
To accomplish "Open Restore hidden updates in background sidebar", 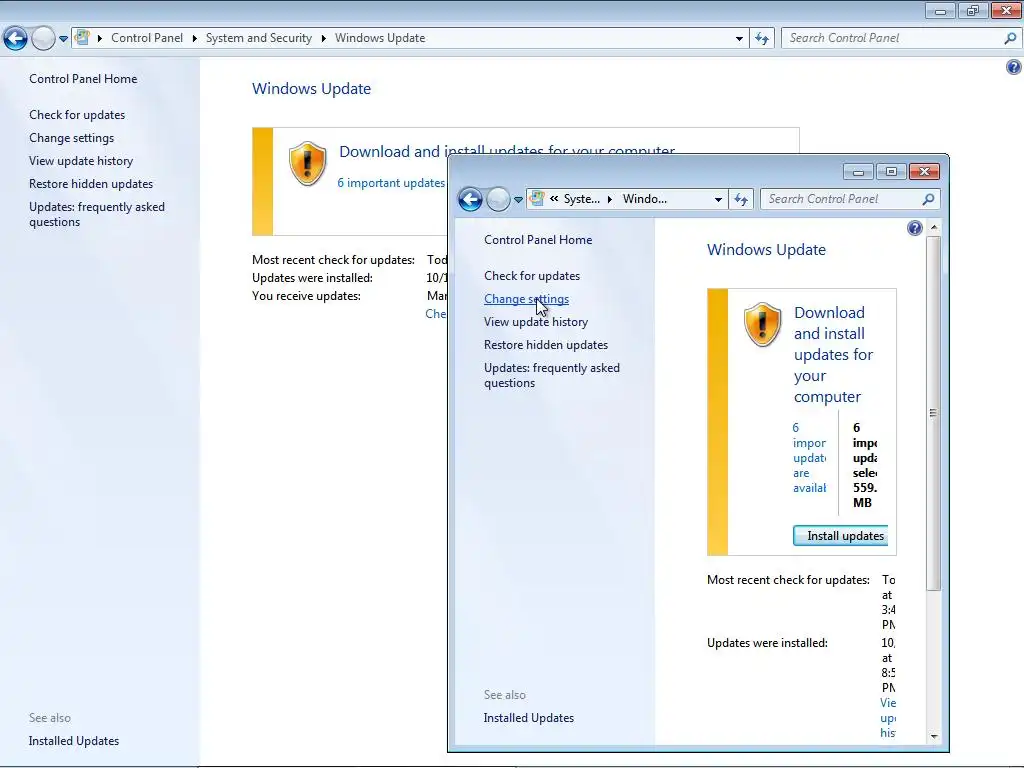I will tap(91, 184).
